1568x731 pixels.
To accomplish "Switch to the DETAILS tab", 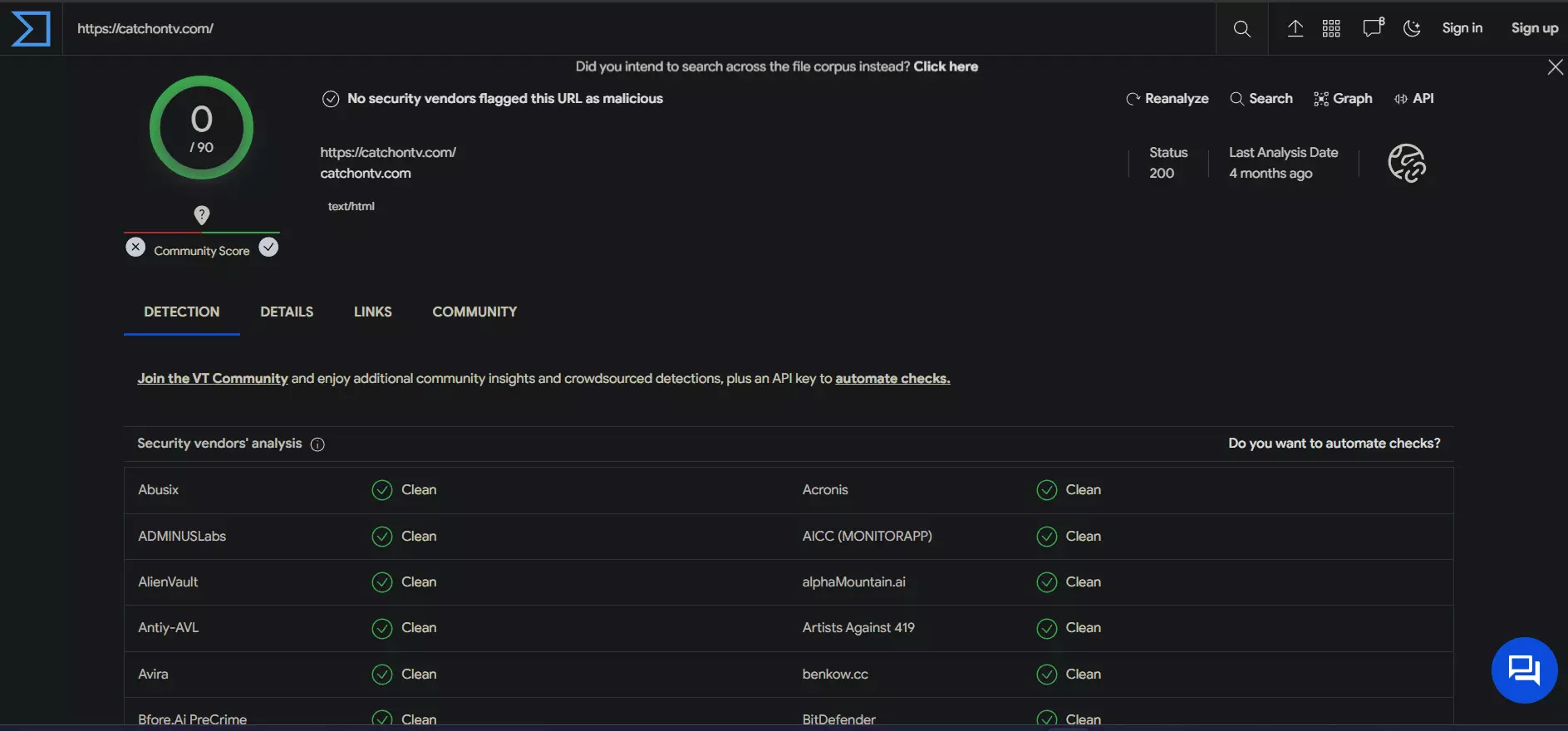I will point(287,312).
